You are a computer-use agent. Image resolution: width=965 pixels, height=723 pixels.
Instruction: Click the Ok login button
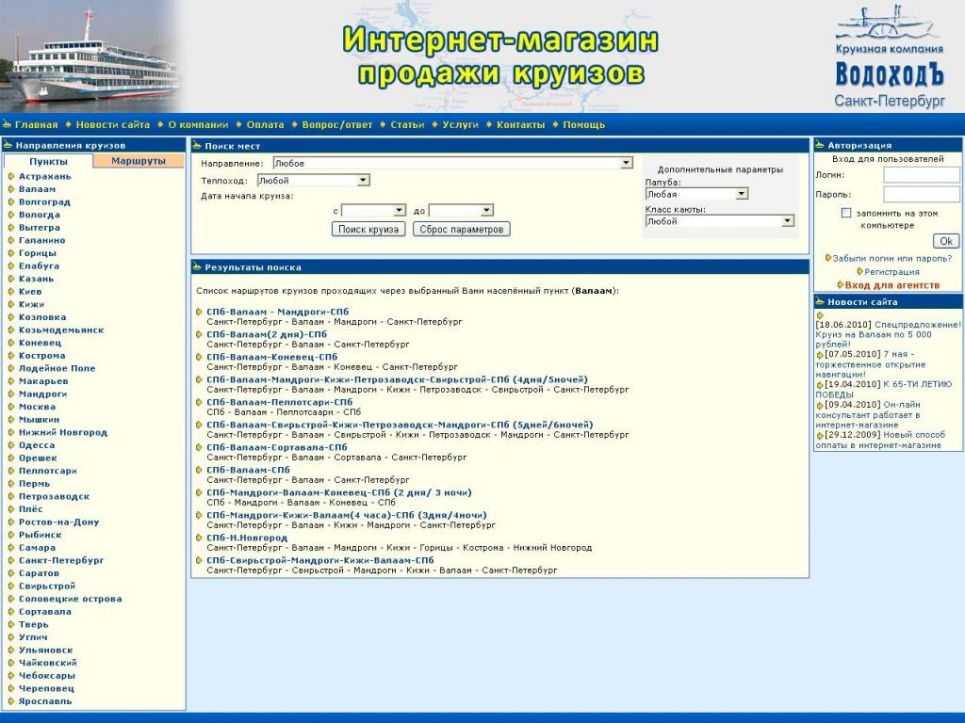pos(946,241)
